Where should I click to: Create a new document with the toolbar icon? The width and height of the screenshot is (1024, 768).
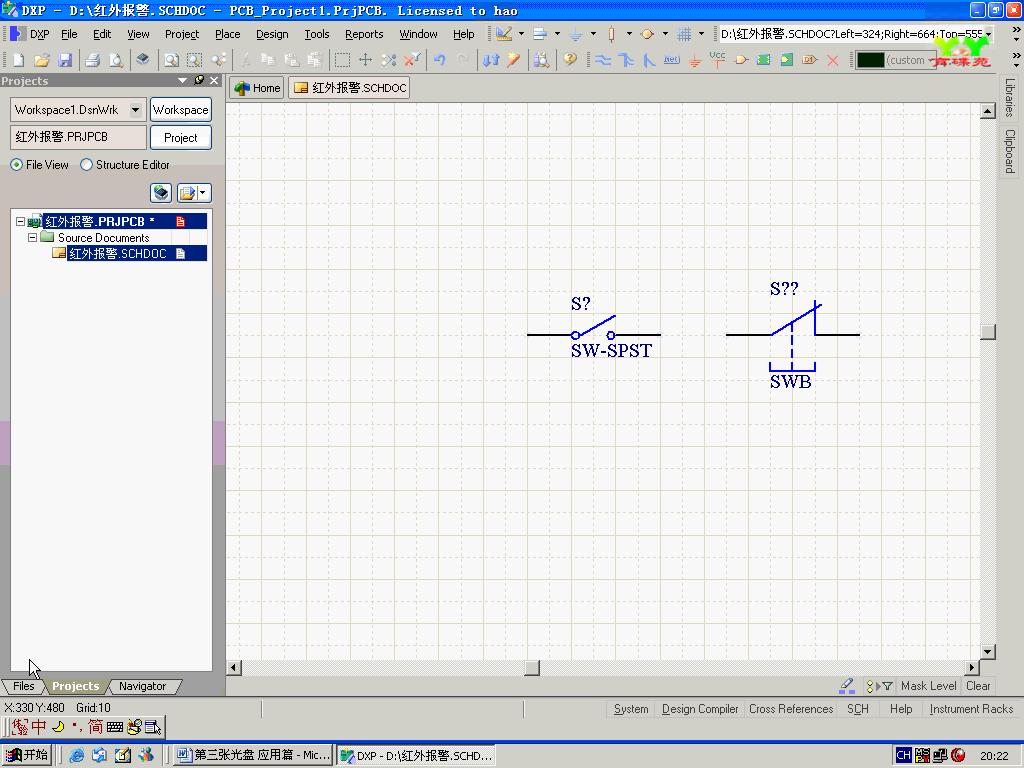tap(18, 60)
